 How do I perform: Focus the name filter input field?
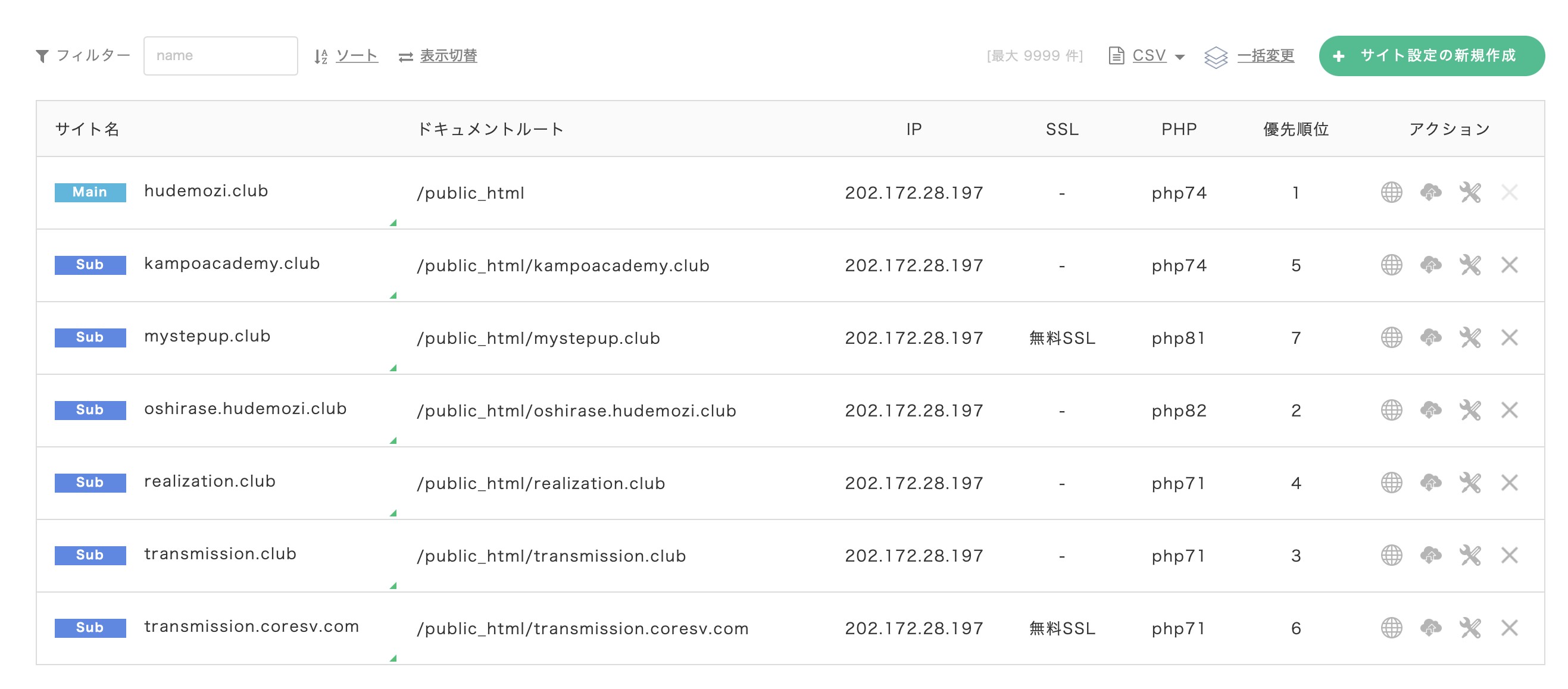(x=220, y=56)
